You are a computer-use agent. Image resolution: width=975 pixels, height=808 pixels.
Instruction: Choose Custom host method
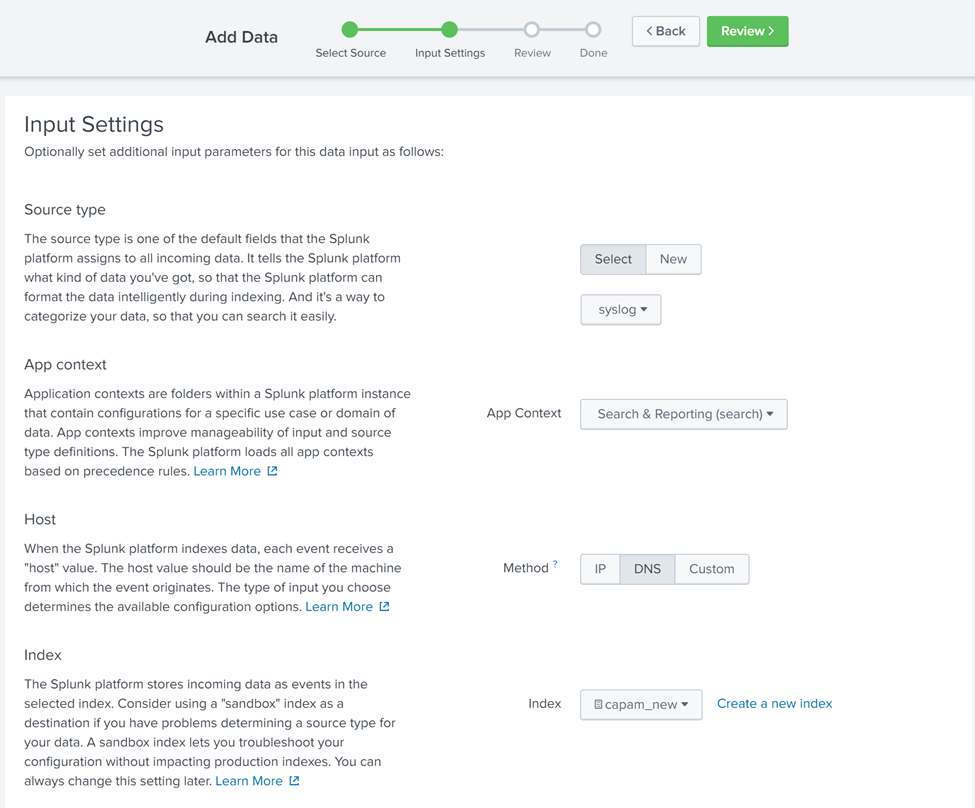point(712,569)
